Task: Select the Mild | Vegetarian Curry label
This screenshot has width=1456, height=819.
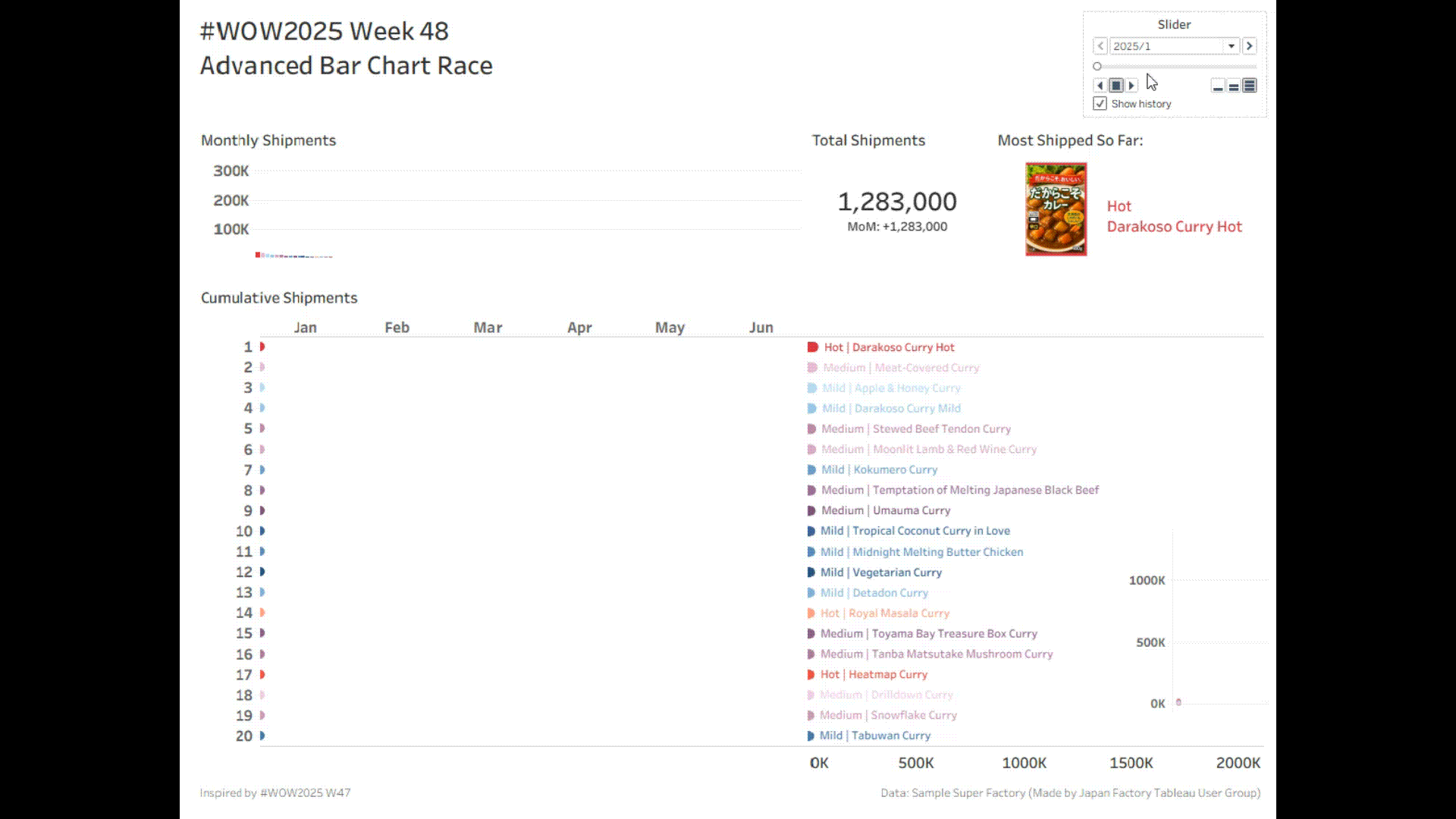Action: tap(880, 573)
